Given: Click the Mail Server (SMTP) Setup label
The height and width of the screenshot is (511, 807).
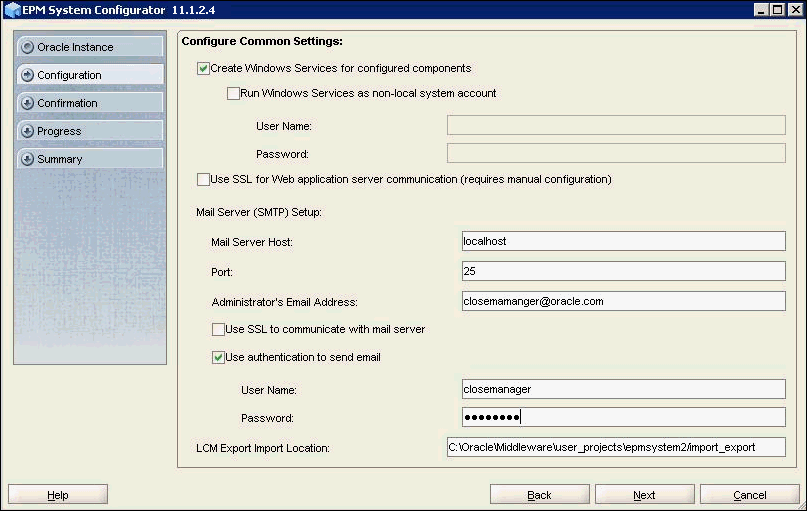Looking at the screenshot, I should click(x=259, y=212).
